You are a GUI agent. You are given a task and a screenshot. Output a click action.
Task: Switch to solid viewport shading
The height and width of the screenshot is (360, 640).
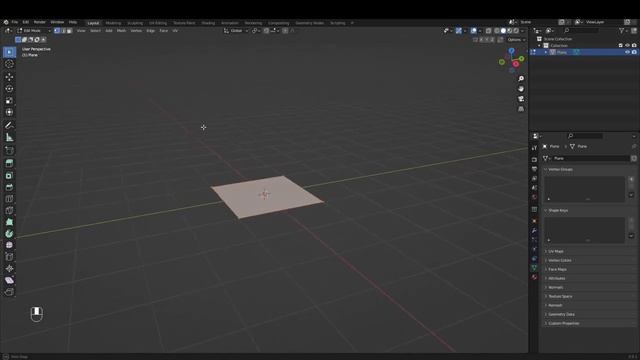[503, 31]
